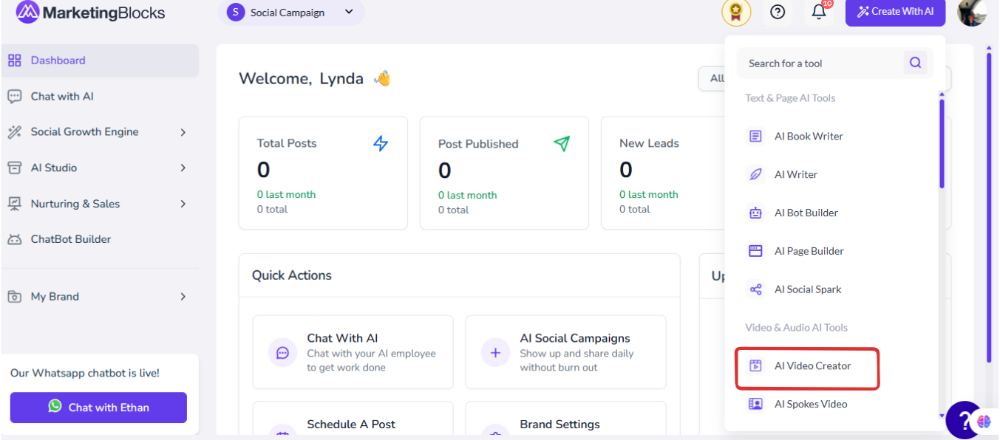Screen dimensions: 1000x440
Task: Click the AI Bot Builder robot icon
Action: (756, 213)
